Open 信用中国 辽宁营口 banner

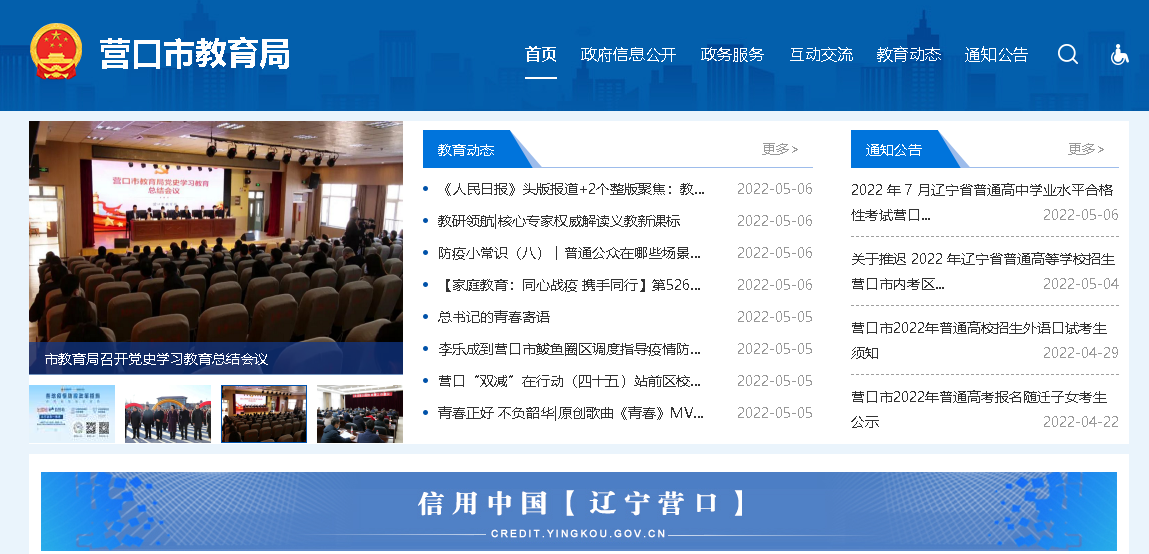[578, 511]
